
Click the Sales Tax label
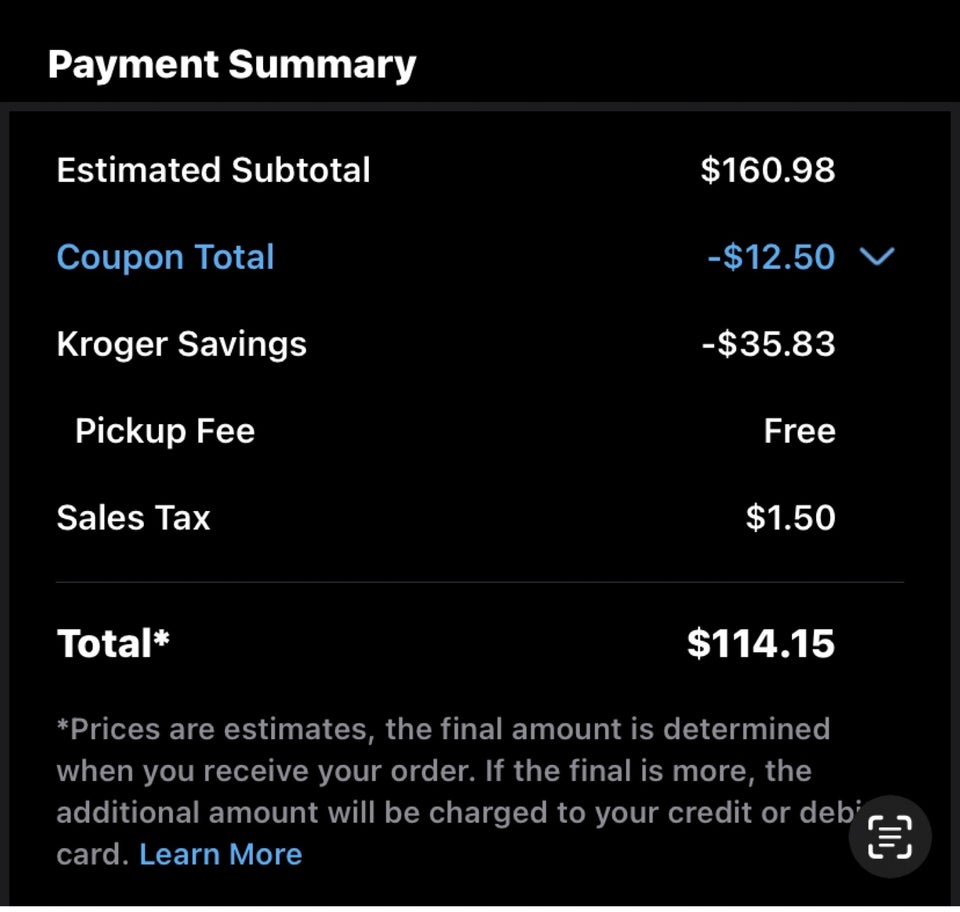pos(133,518)
